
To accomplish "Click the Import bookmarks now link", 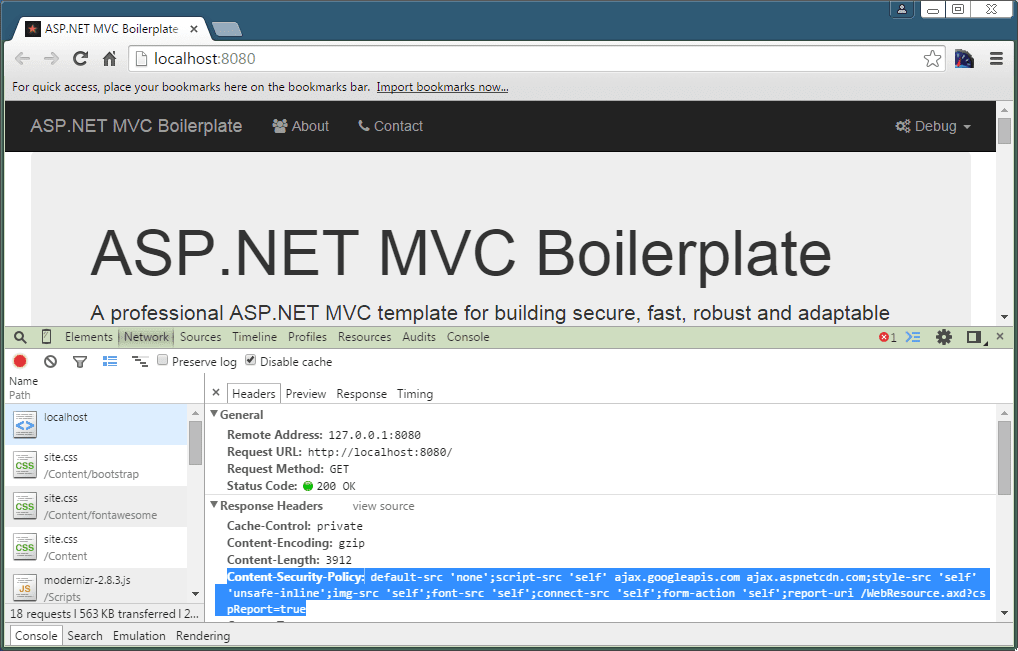I will pos(442,86).
